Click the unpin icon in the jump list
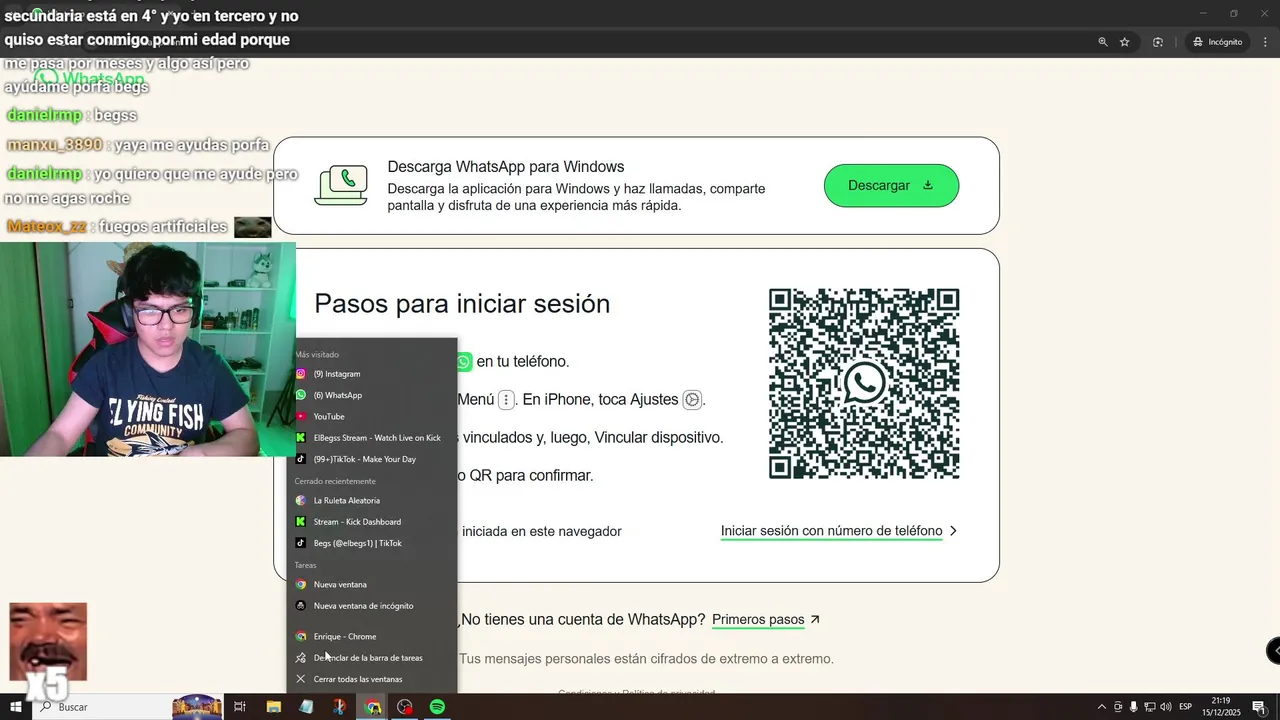Image resolution: width=1280 pixels, height=720 pixels. [x=300, y=658]
